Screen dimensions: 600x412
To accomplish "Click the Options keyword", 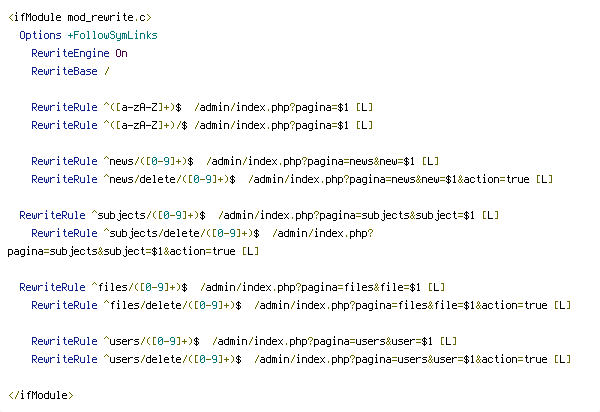I will click(40, 35).
